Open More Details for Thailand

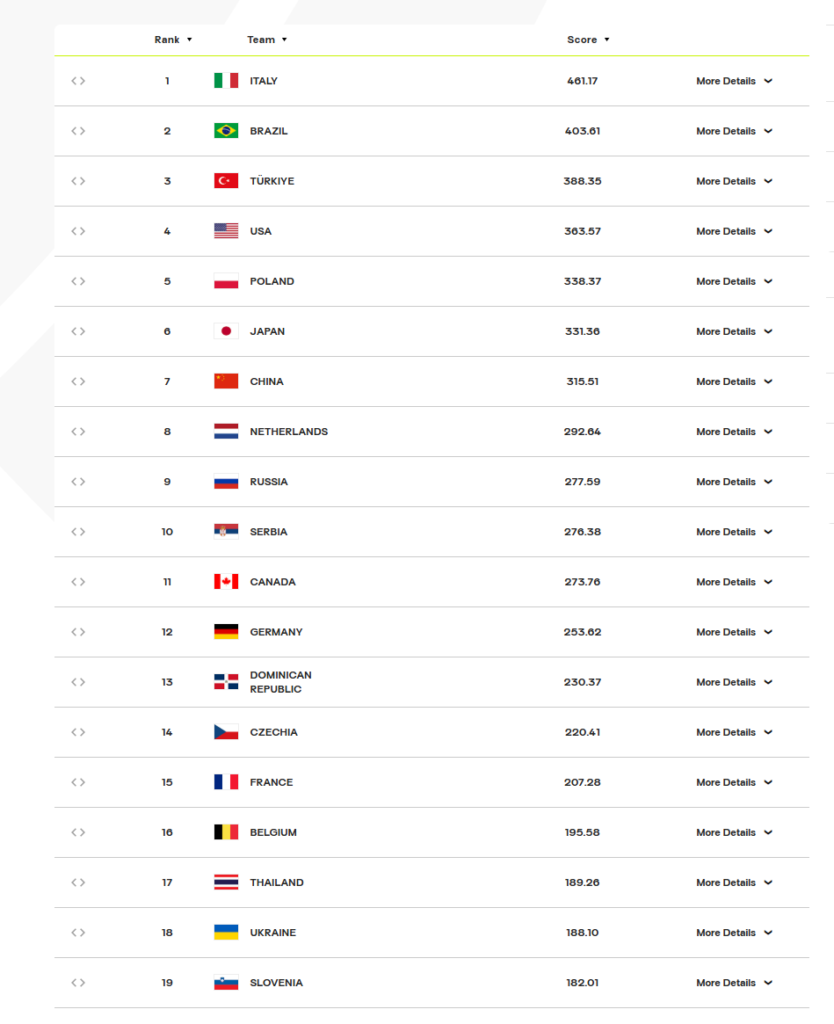pos(734,882)
